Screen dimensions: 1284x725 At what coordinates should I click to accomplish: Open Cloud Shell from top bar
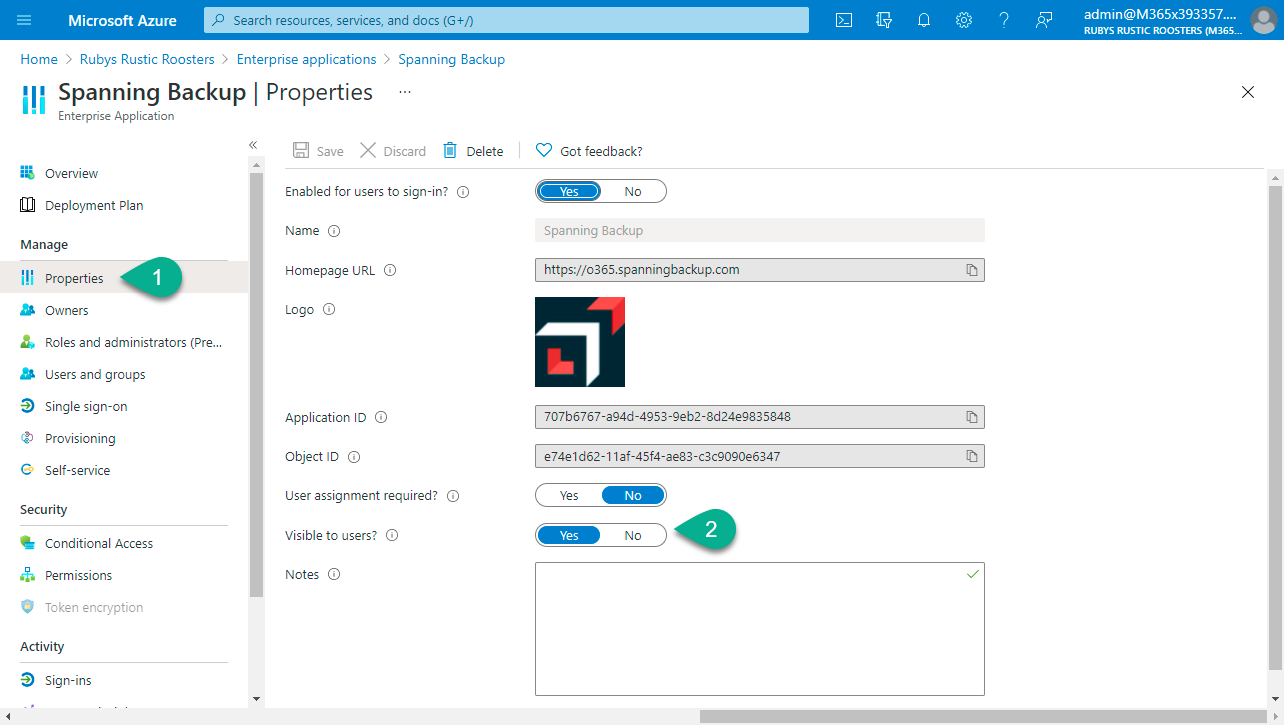click(844, 20)
